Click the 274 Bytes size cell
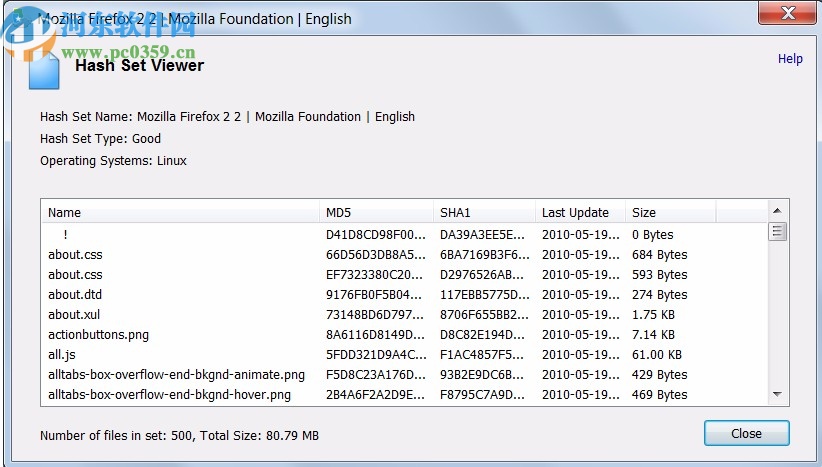 pyautogui.click(x=659, y=294)
